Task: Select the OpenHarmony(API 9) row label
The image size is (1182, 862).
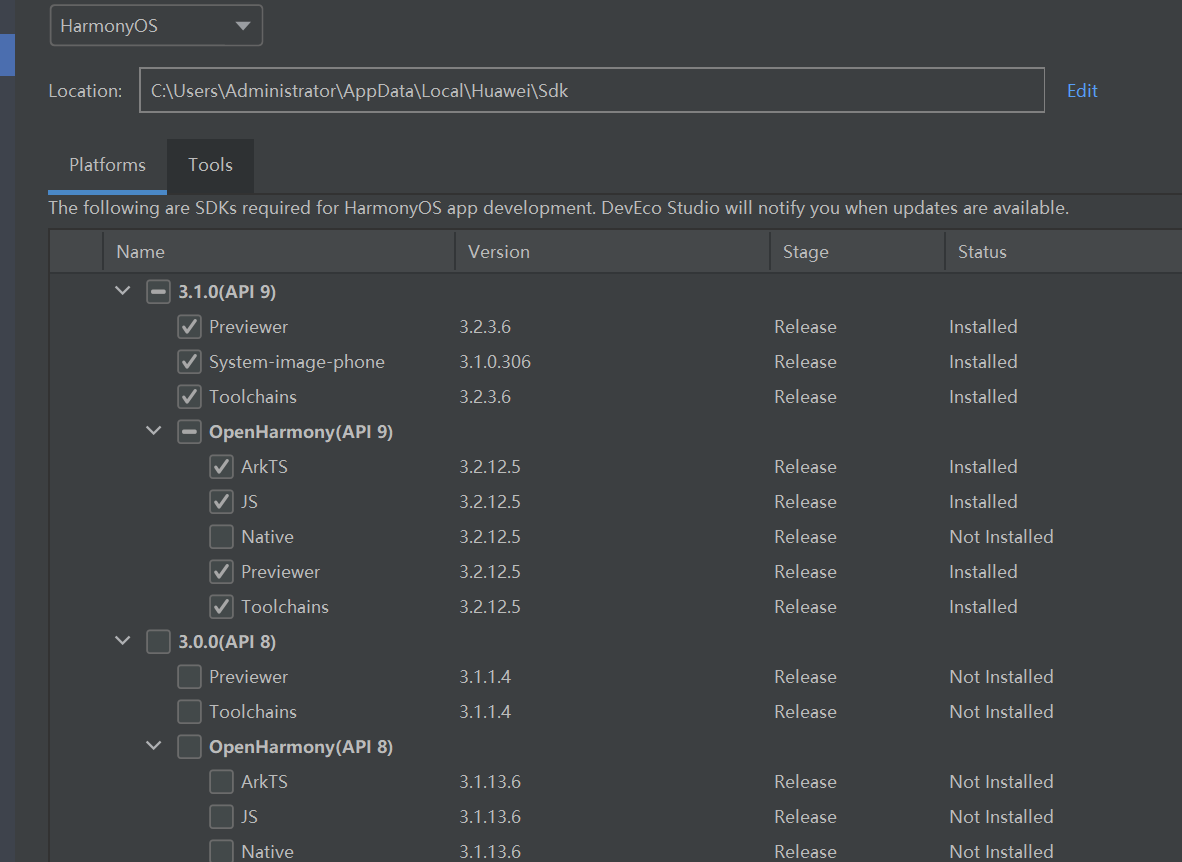Action: (x=301, y=432)
